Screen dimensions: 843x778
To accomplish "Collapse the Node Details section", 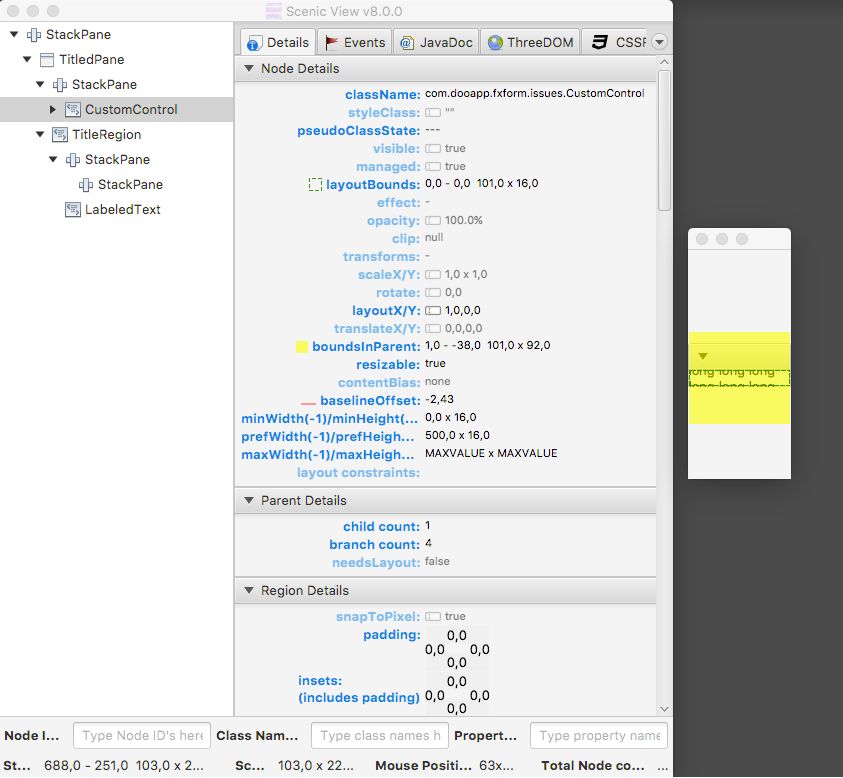I will click(x=249, y=68).
